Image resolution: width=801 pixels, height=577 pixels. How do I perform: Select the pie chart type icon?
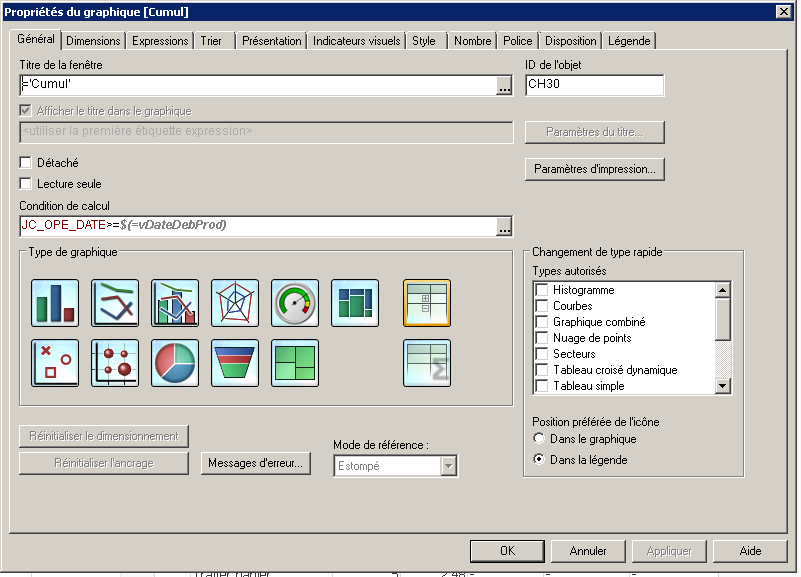coord(175,363)
